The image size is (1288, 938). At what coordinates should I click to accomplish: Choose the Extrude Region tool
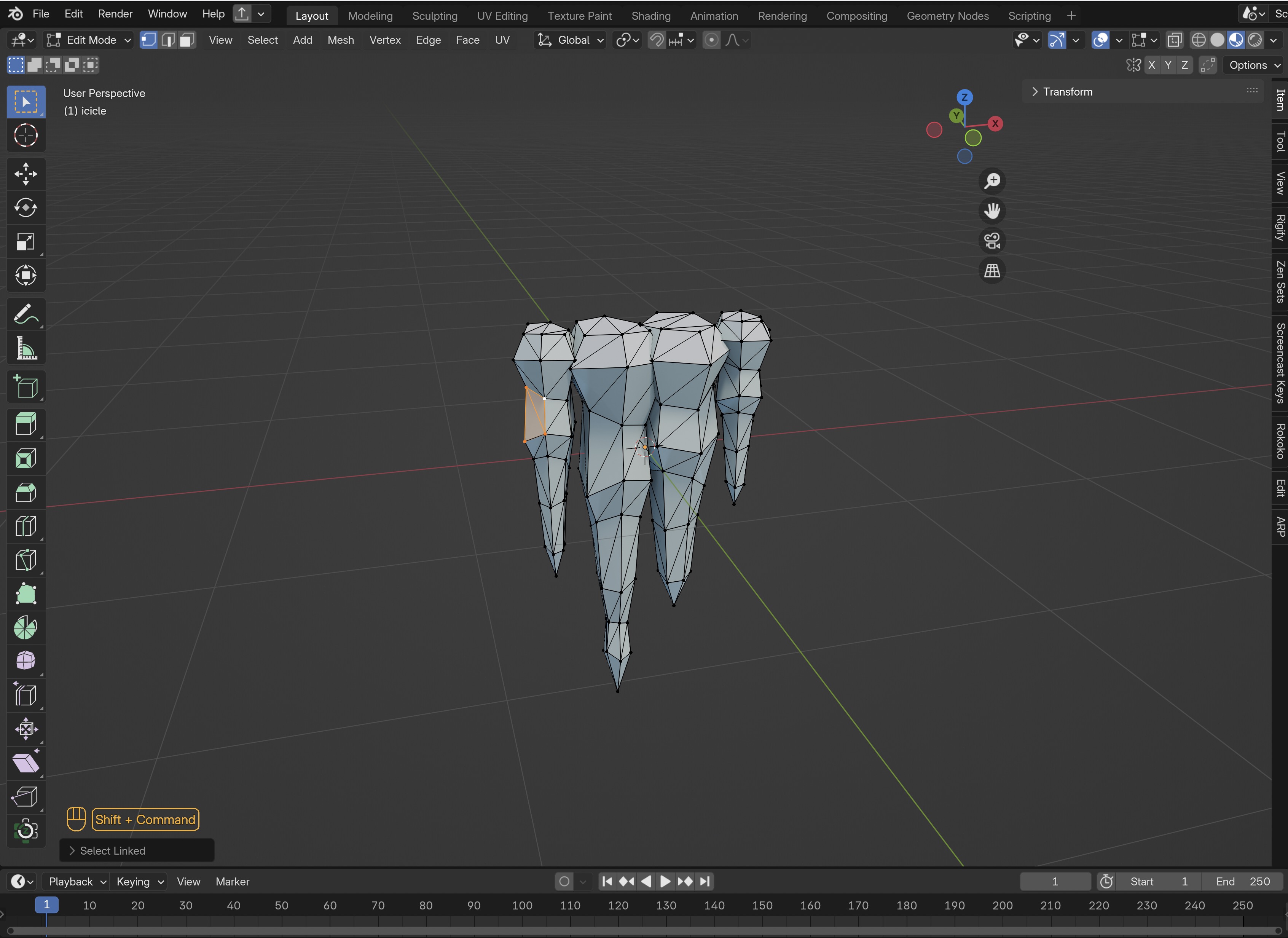26,424
